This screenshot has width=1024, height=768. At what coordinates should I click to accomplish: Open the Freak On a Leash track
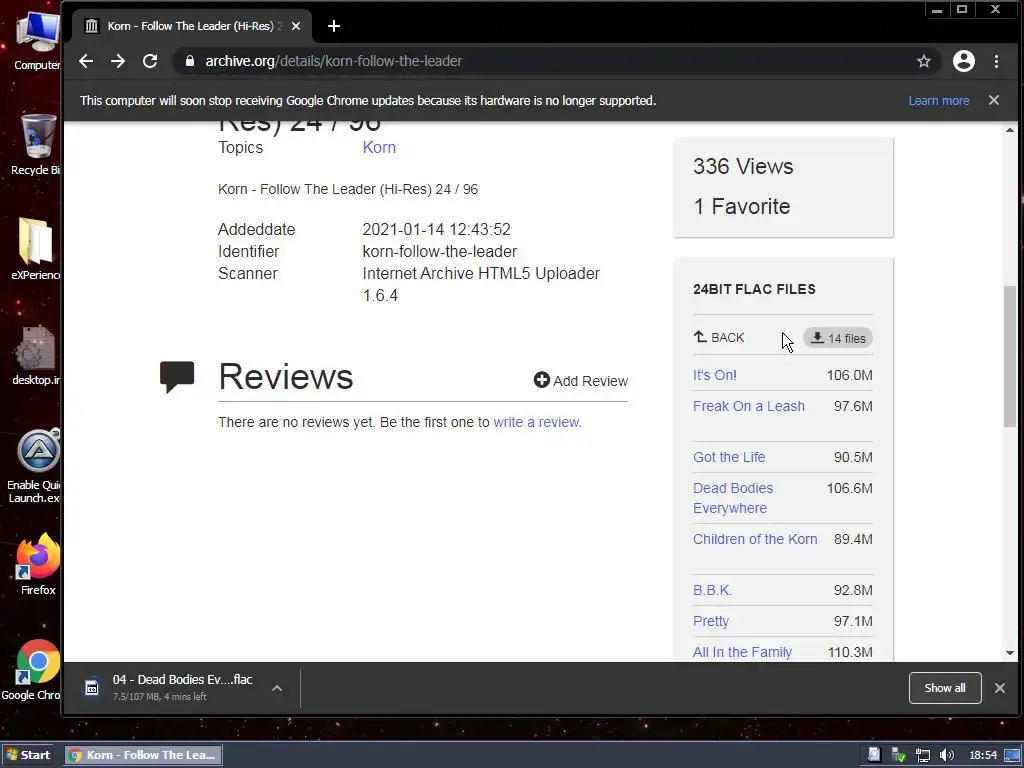click(x=748, y=406)
